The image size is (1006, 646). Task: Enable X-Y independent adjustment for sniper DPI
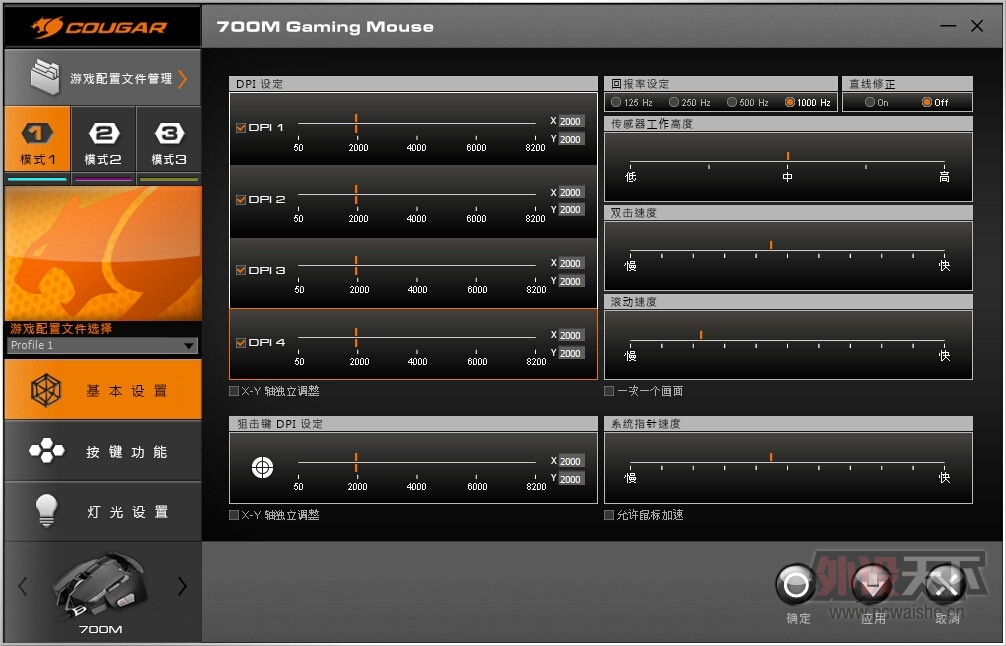(234, 514)
